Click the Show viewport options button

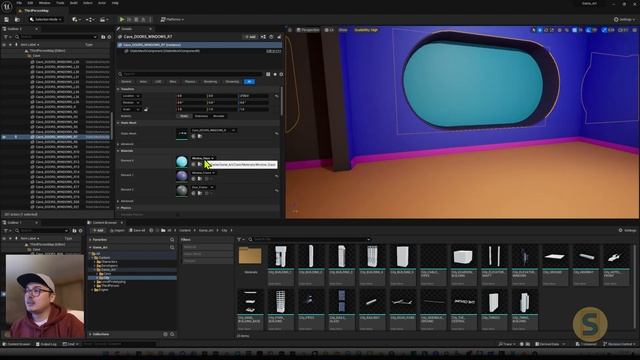[x=343, y=30]
